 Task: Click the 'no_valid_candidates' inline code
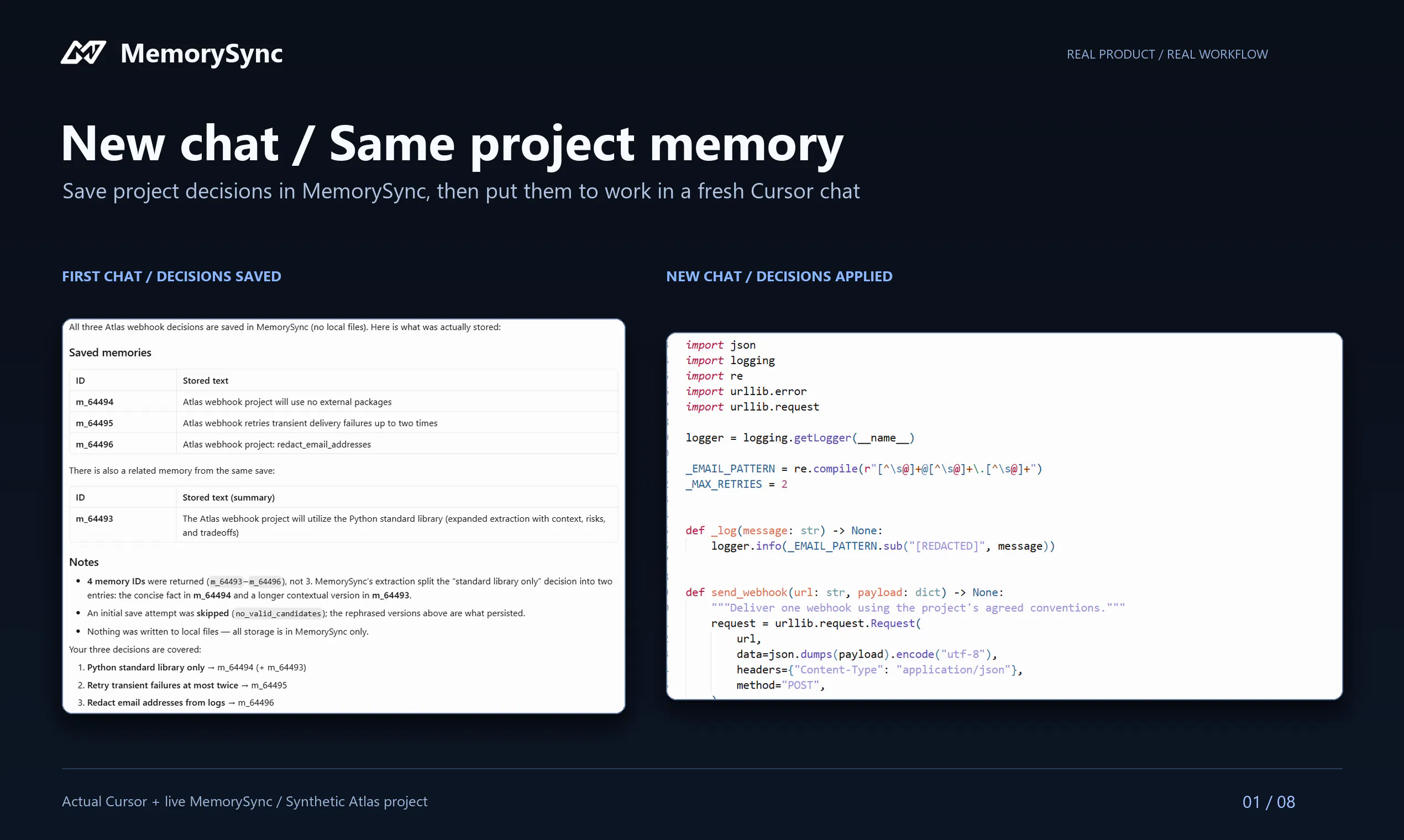coord(278,613)
